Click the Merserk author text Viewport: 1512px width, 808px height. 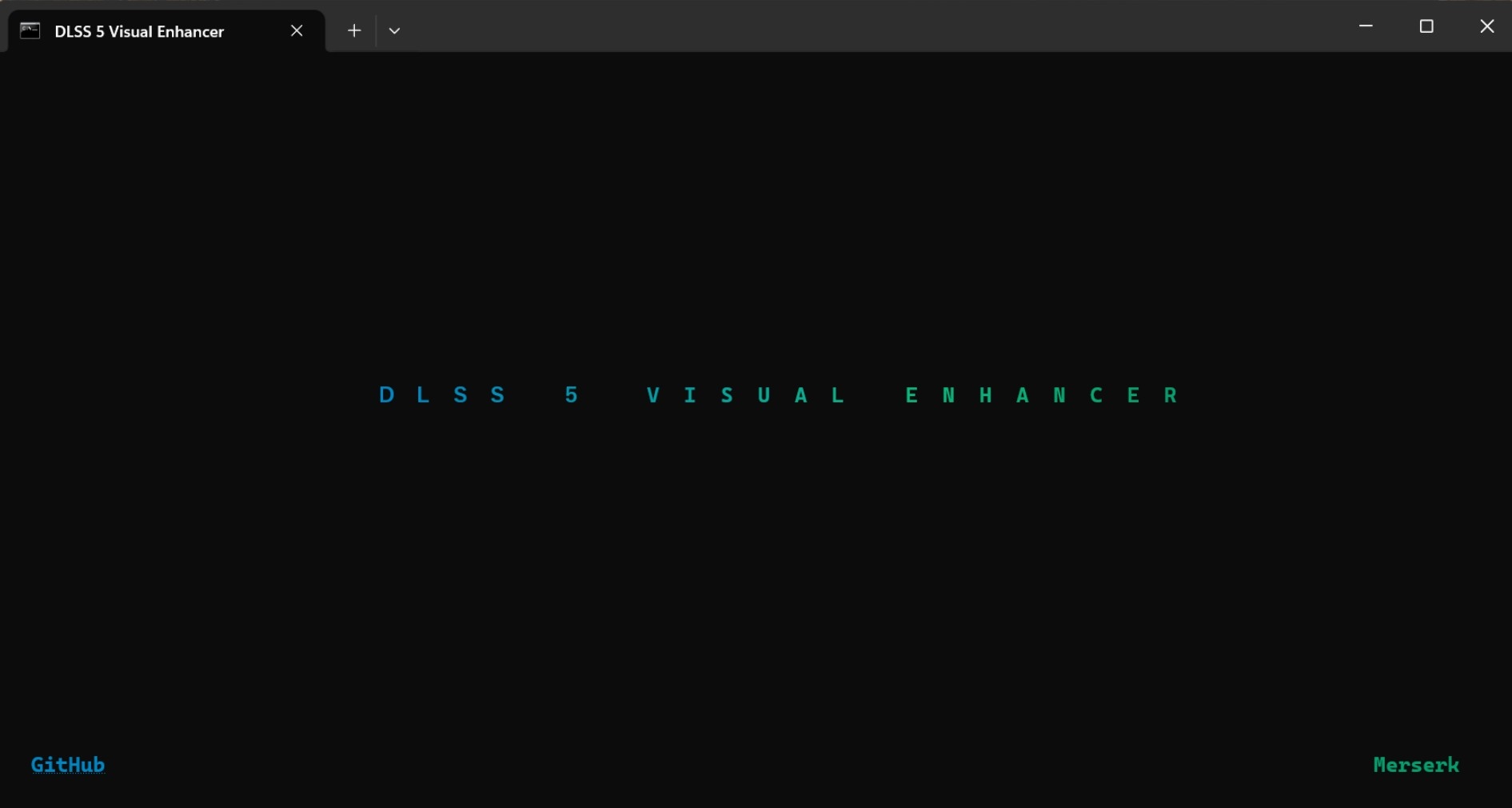coord(1416,765)
